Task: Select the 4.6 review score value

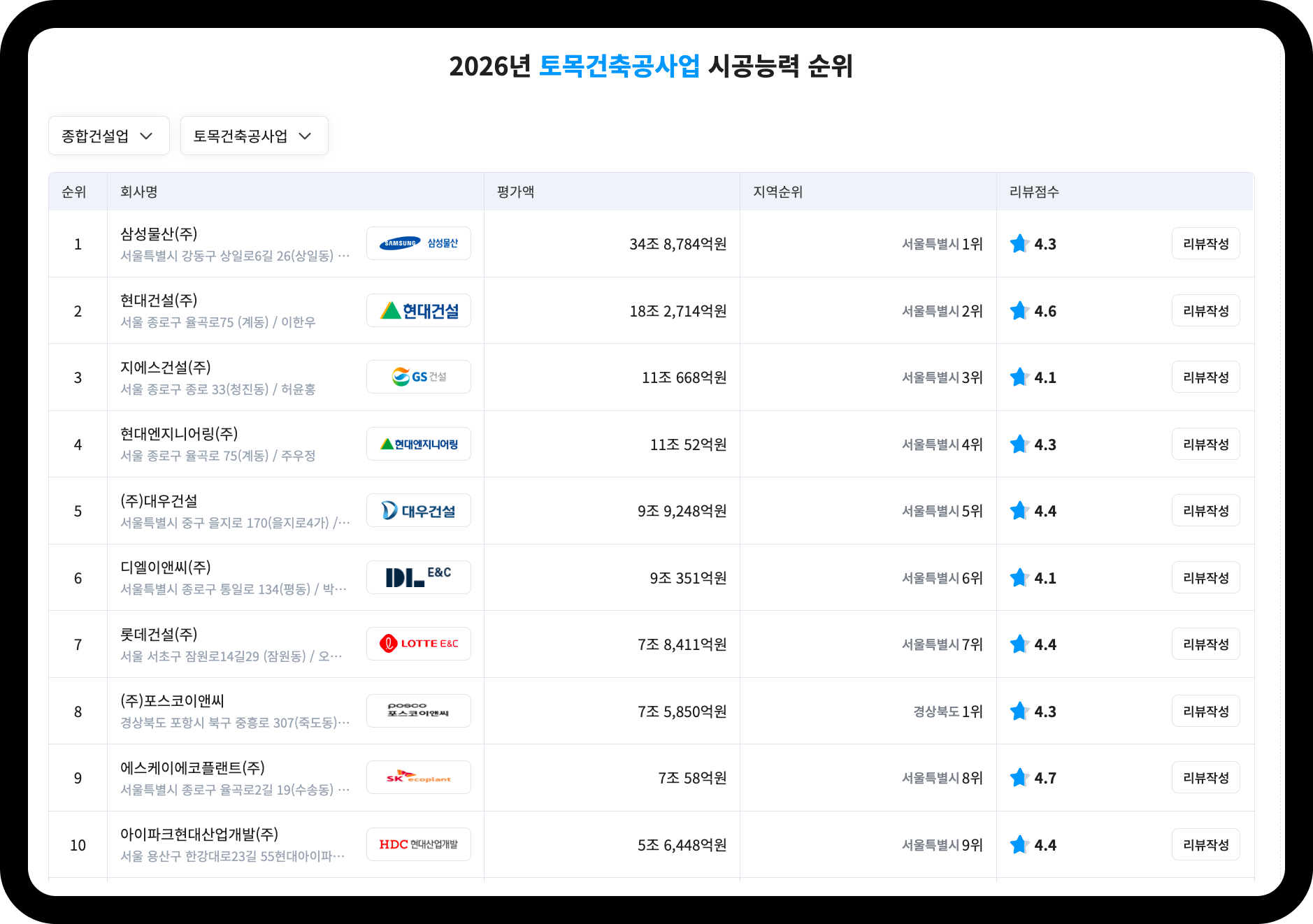Action: [1045, 311]
